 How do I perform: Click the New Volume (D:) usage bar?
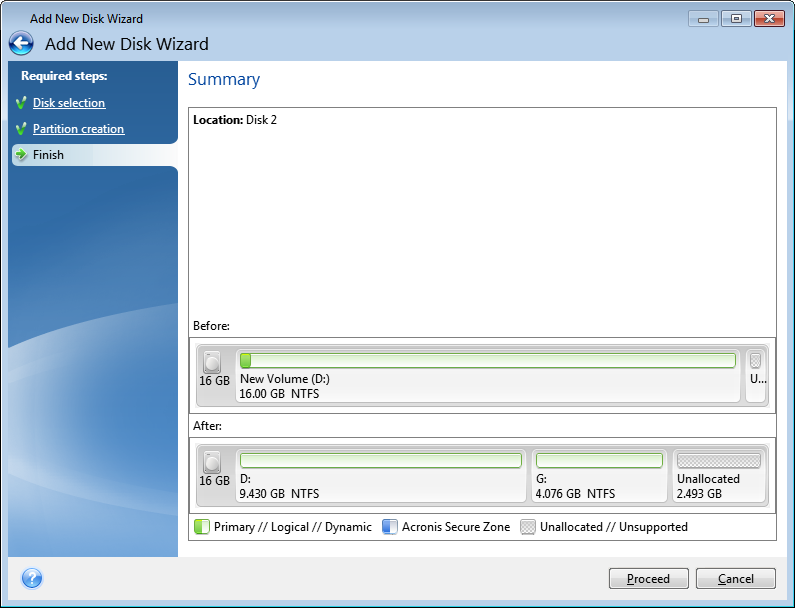click(488, 361)
